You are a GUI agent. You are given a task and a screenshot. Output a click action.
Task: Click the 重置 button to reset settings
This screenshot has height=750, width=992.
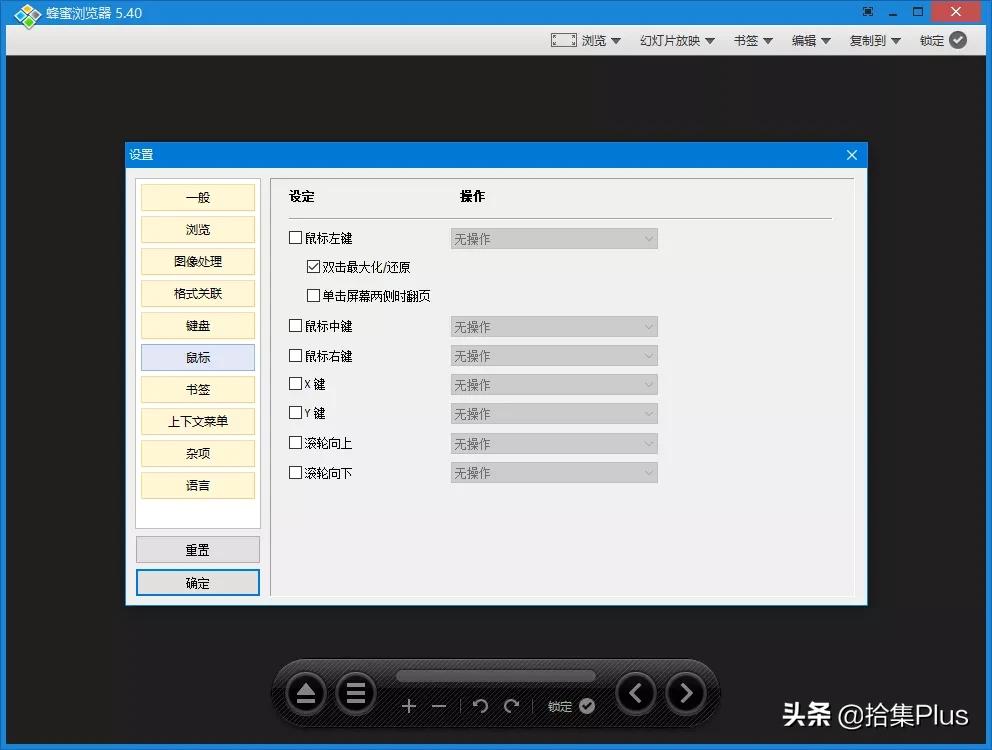click(x=197, y=549)
